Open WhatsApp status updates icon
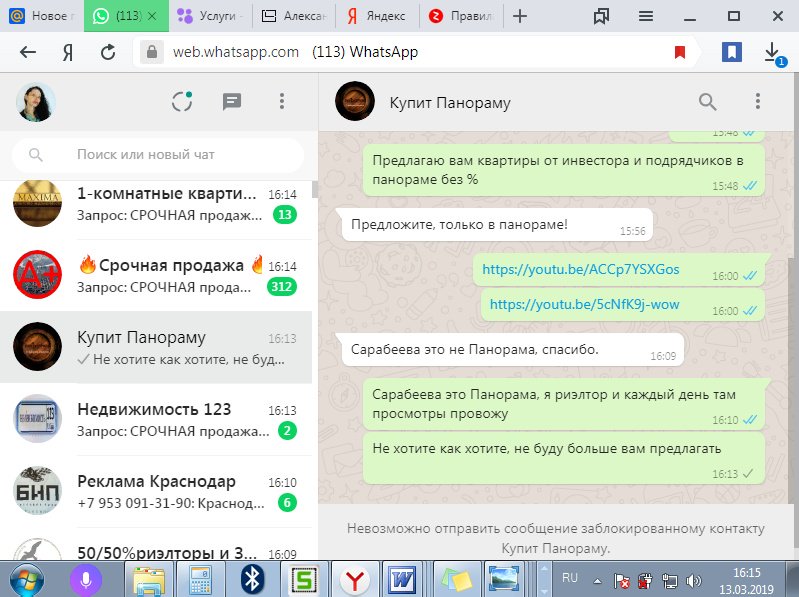Viewport: 799px width, 597px height. coord(182,101)
